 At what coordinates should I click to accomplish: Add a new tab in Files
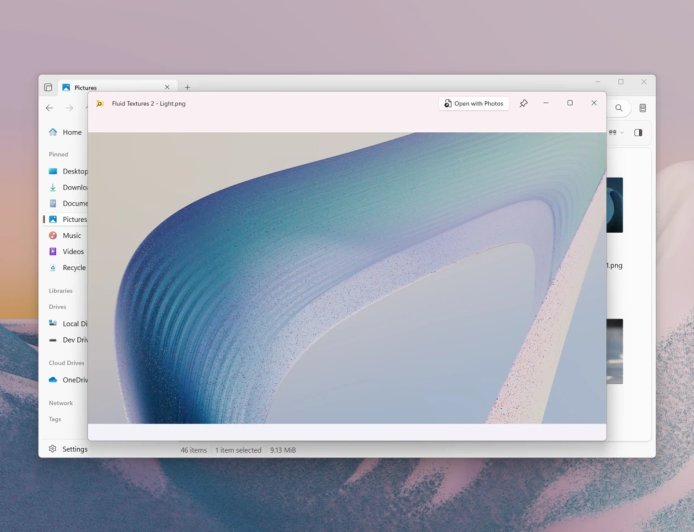187,87
